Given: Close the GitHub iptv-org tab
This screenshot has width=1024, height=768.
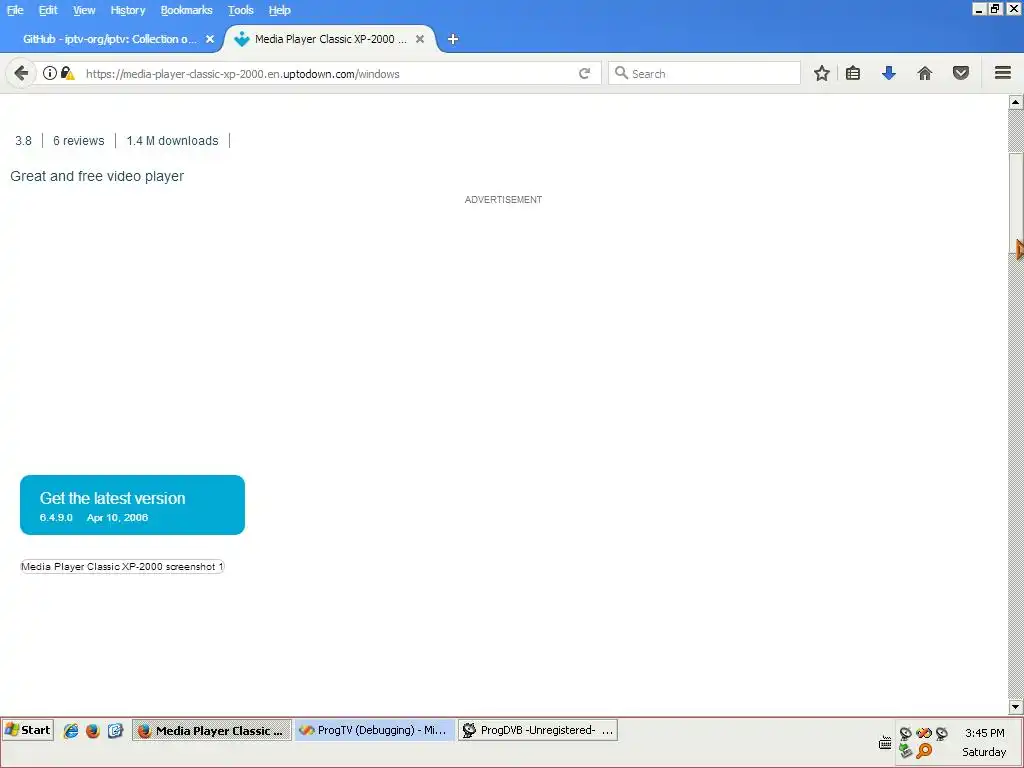Looking at the screenshot, I should pos(210,39).
